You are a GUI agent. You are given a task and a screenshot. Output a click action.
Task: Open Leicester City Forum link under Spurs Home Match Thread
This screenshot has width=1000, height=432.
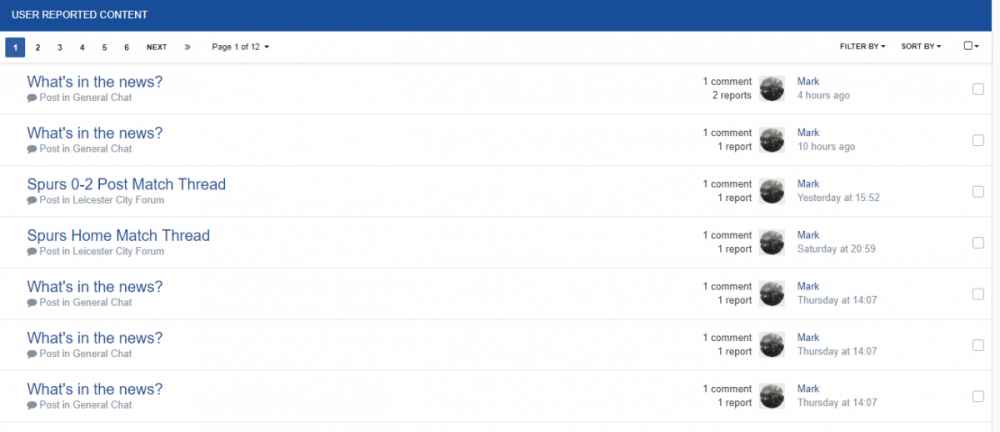119,251
